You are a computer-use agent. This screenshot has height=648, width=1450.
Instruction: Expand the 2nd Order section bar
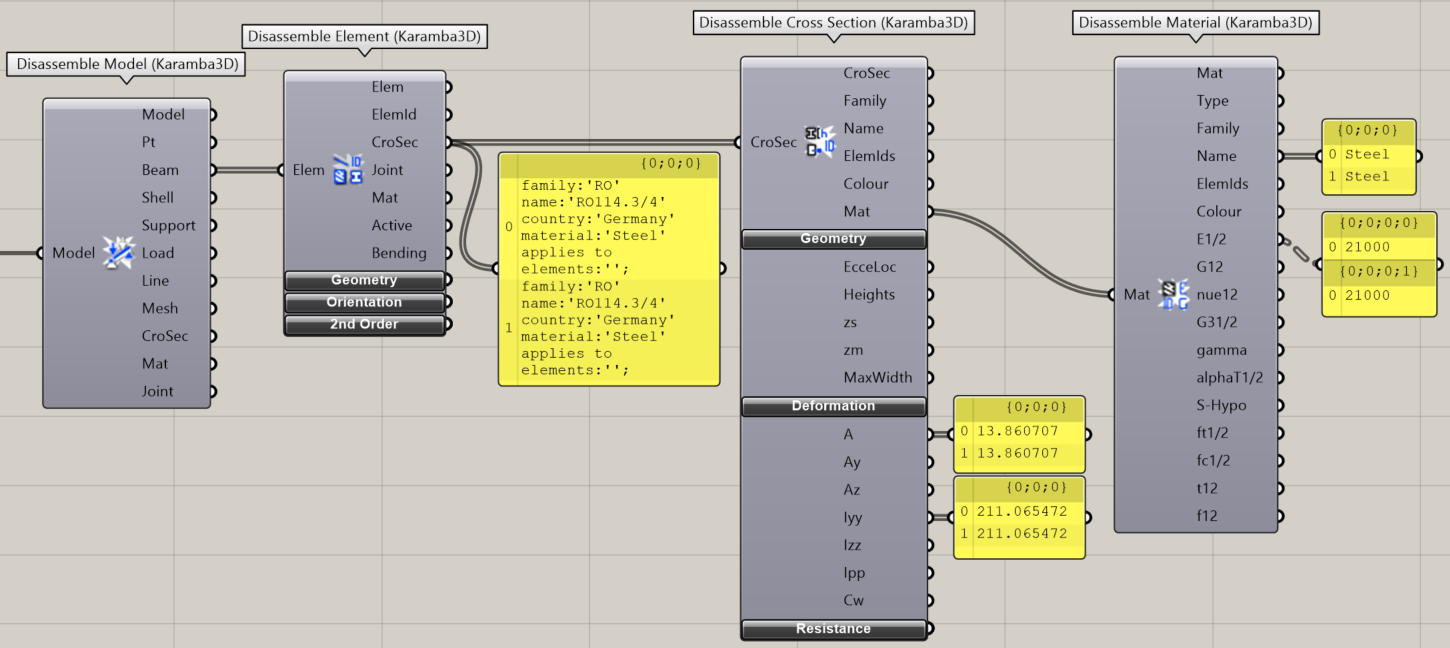[x=364, y=325]
